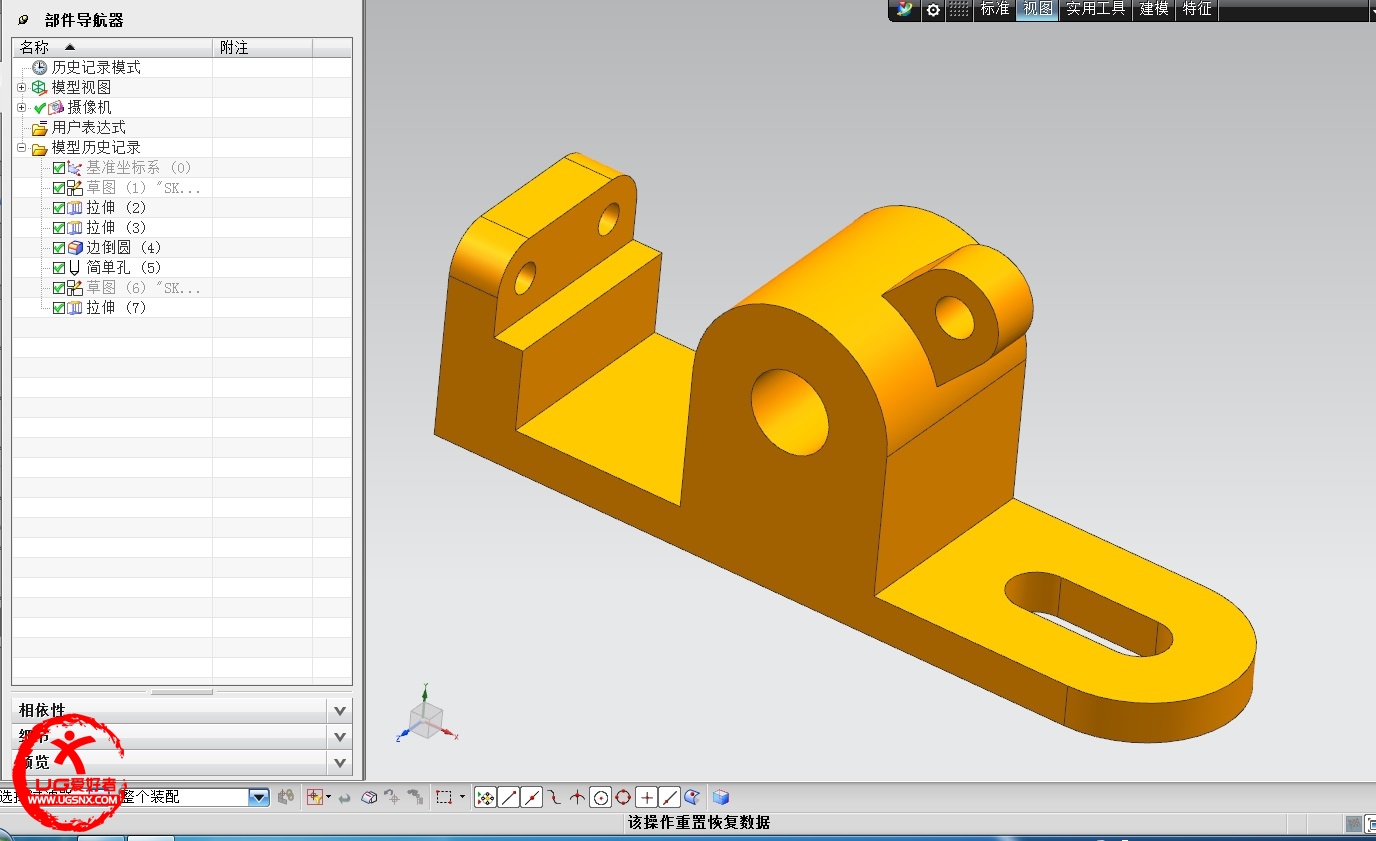Click the dashed rectangle selection icon
1376x841 pixels.
tap(445, 797)
